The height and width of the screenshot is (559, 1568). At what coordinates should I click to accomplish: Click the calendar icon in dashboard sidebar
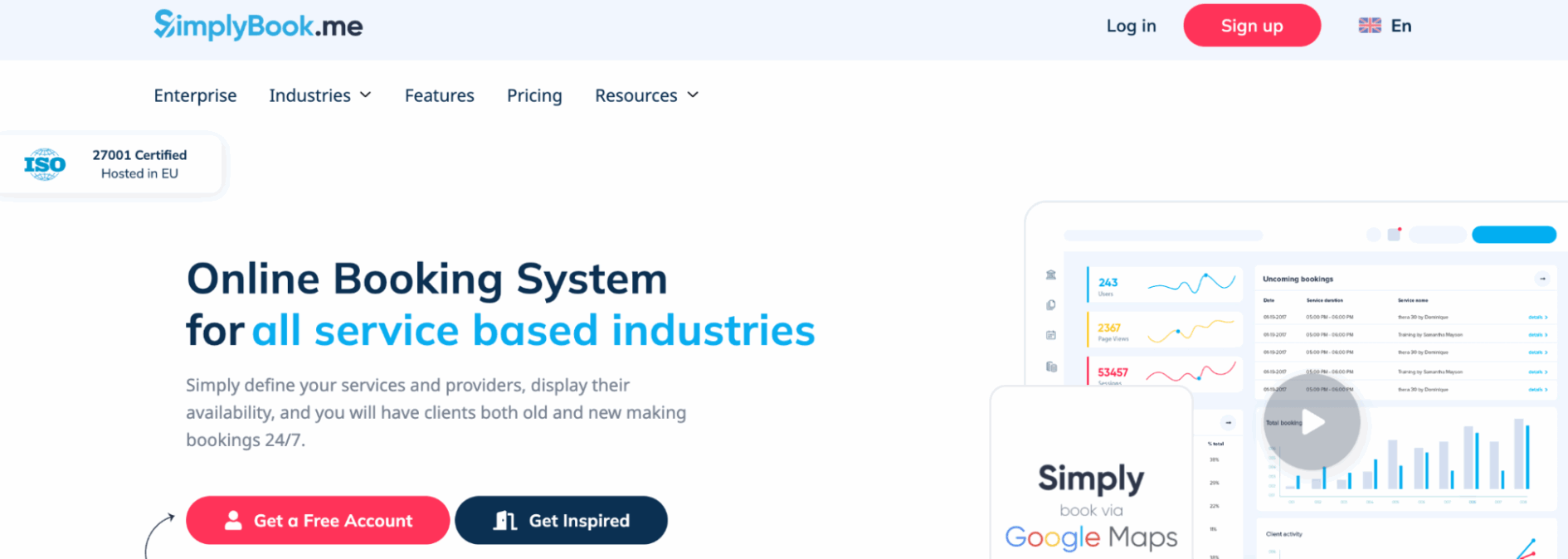[x=1051, y=335]
